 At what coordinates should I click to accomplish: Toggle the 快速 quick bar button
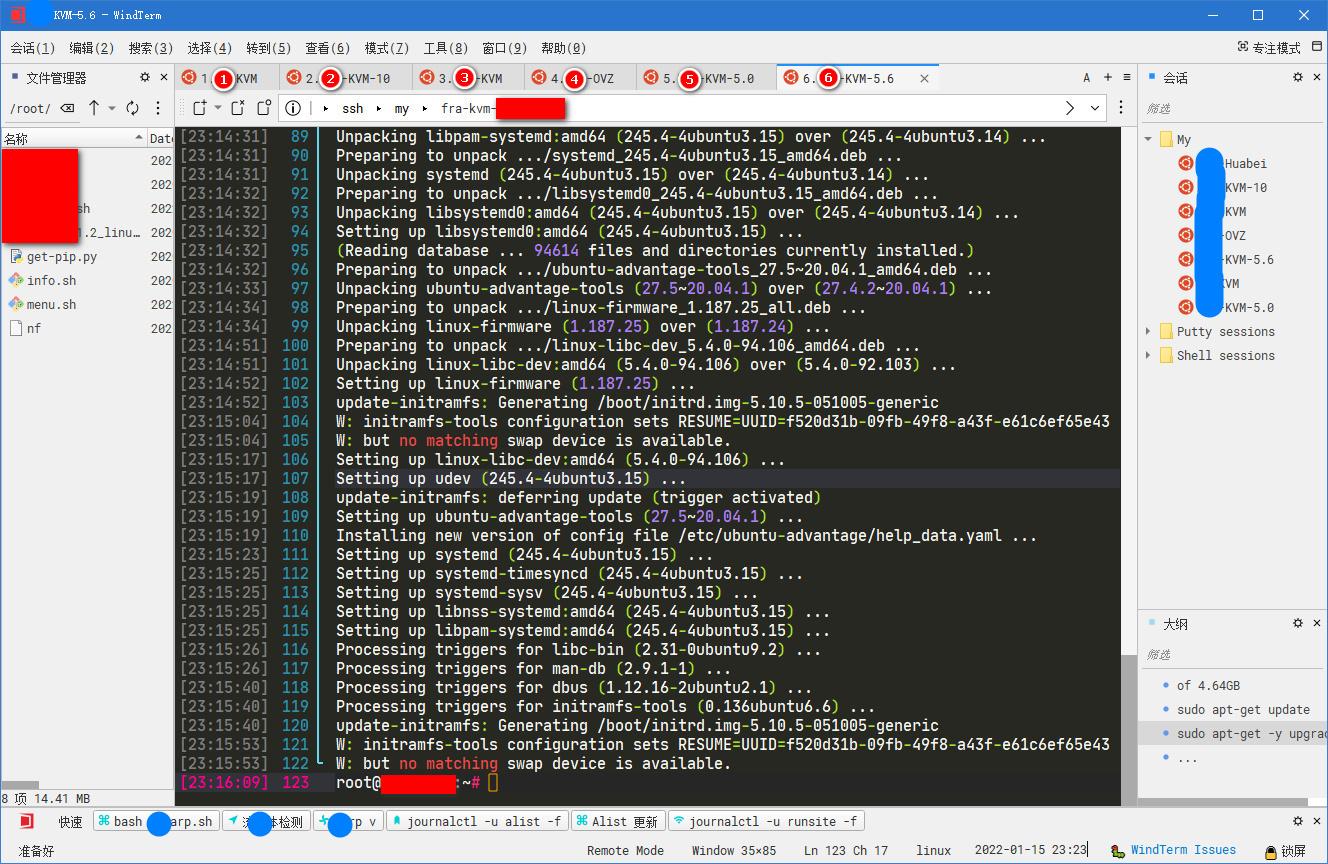[x=70, y=821]
